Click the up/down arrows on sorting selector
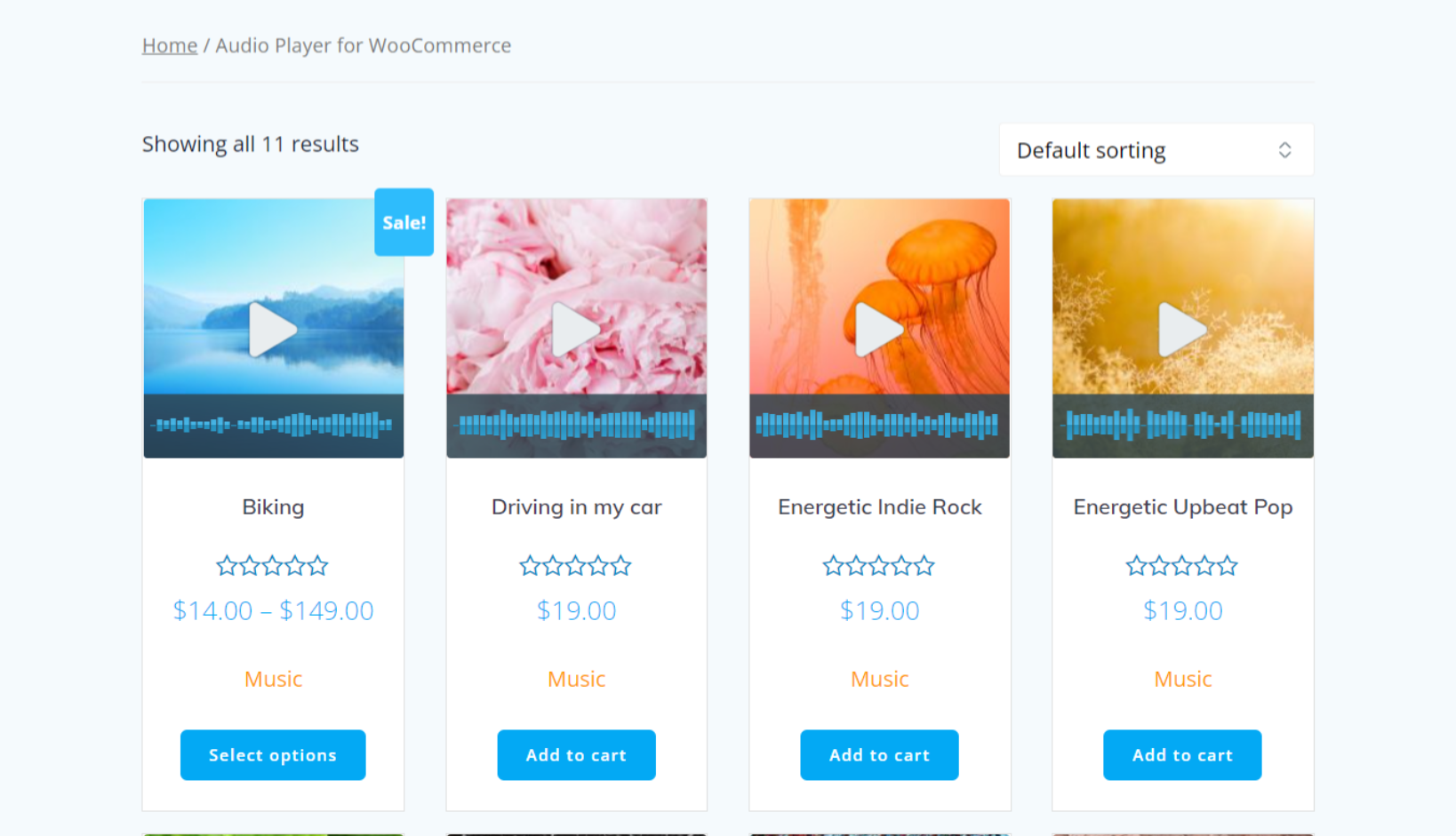The height and width of the screenshot is (836, 1456). tap(1285, 150)
